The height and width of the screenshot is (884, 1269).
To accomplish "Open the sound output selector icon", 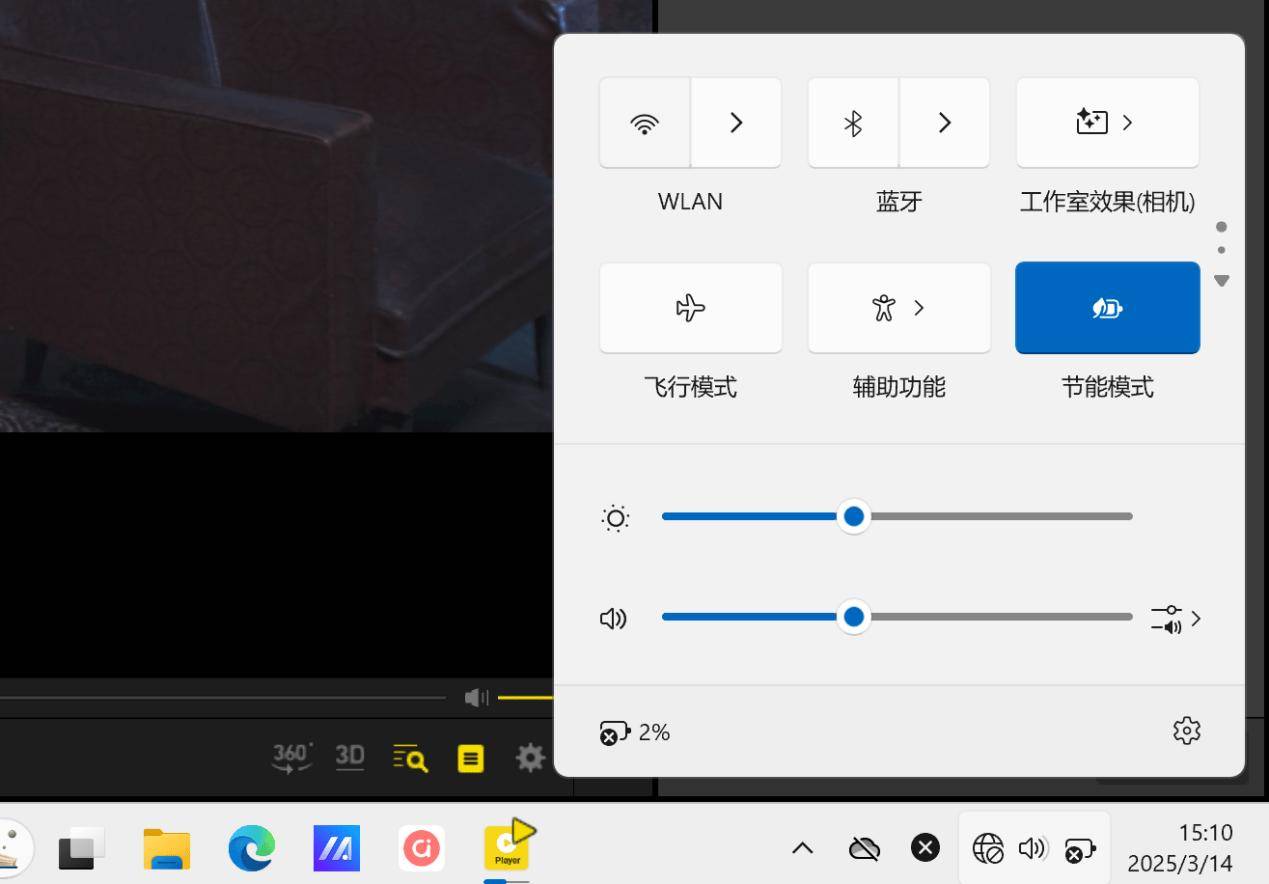I will pos(1175,619).
